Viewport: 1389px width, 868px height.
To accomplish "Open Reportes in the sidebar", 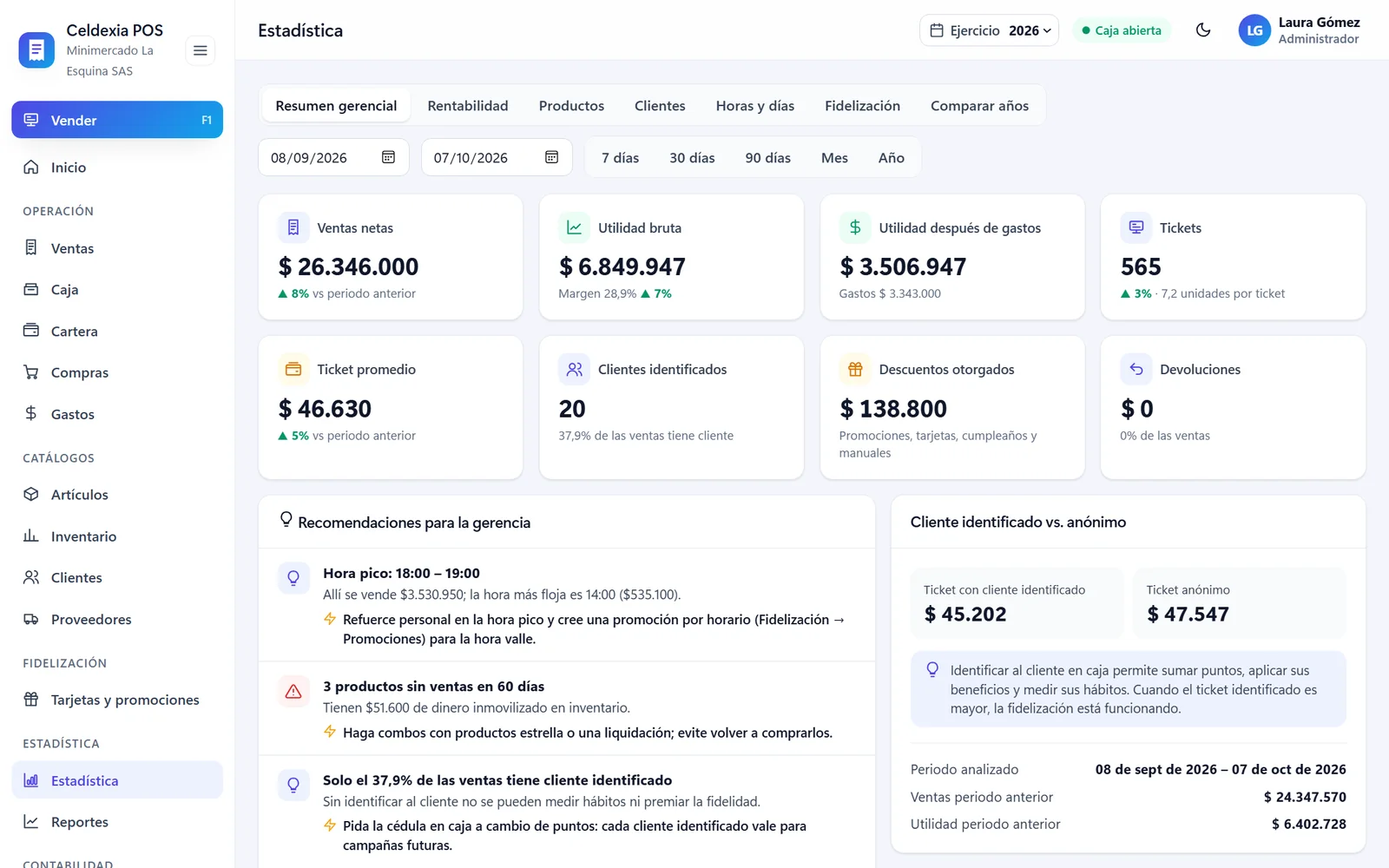I will click(x=117, y=822).
